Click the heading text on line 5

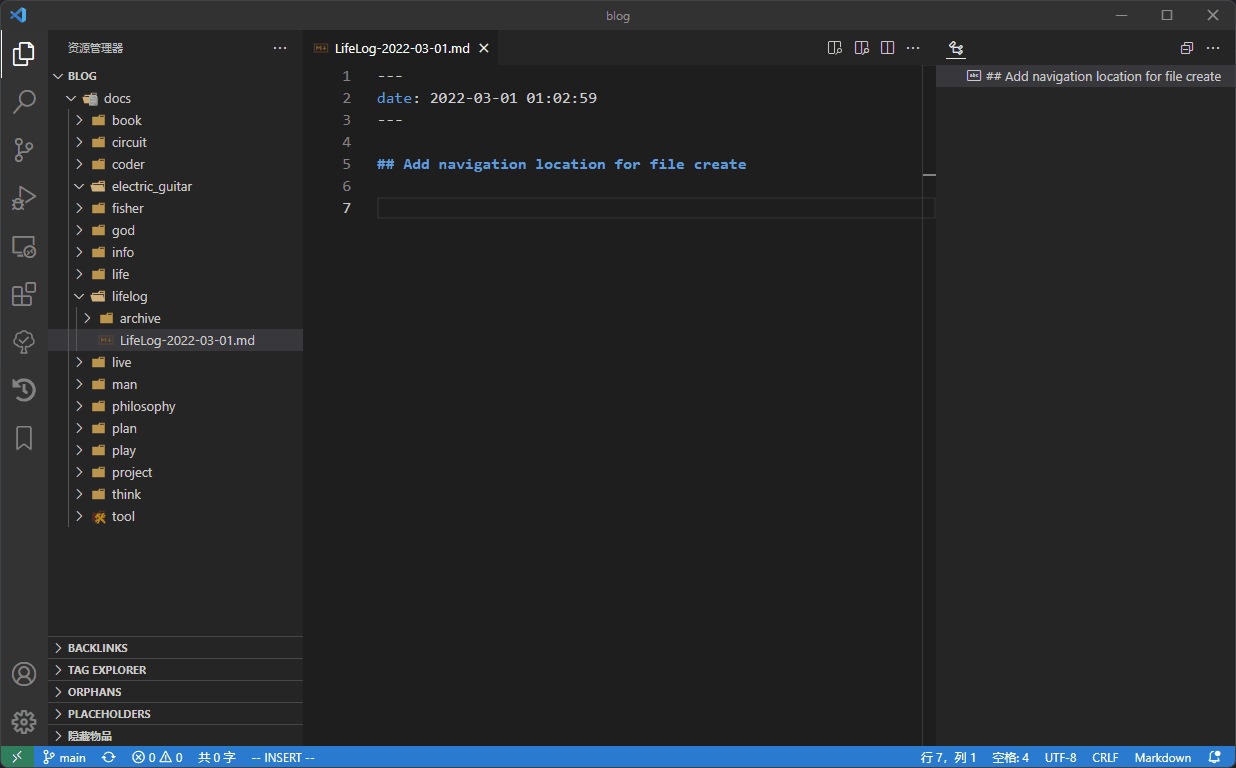[561, 164]
